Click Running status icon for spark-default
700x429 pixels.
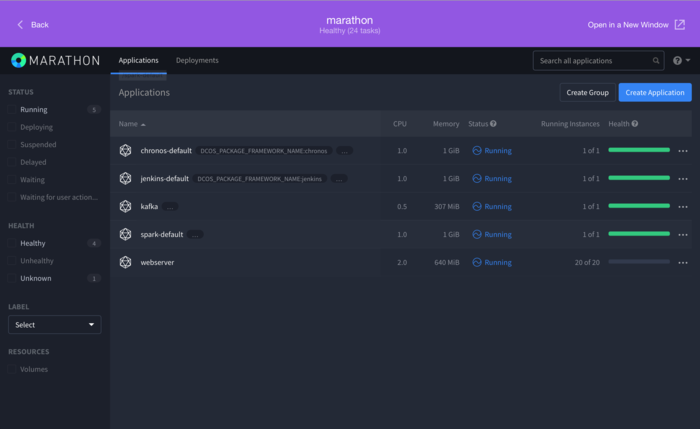pyautogui.click(x=477, y=234)
